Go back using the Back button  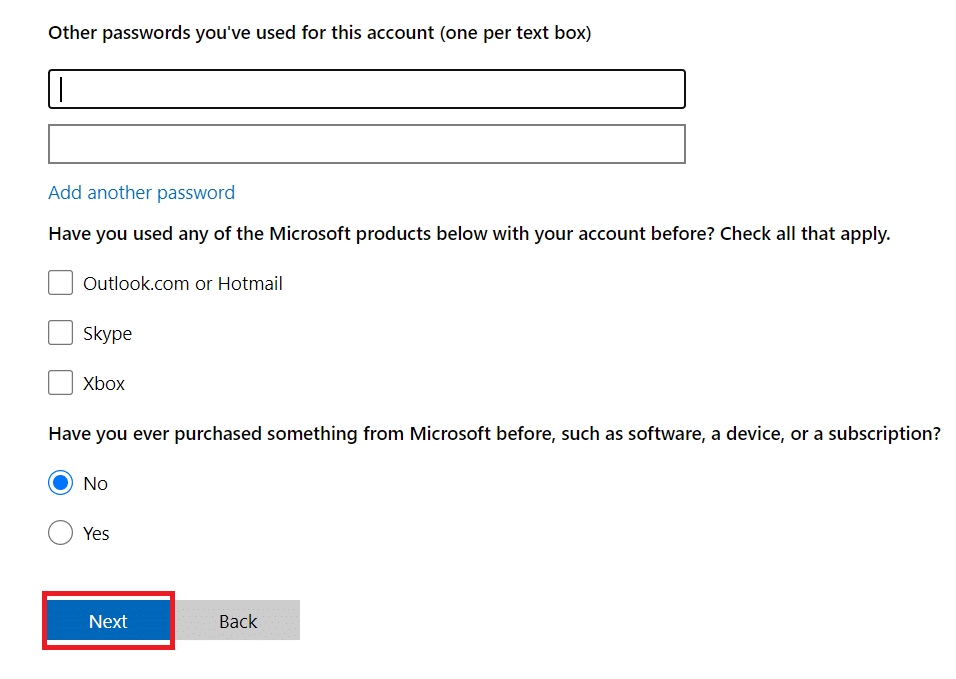click(238, 620)
